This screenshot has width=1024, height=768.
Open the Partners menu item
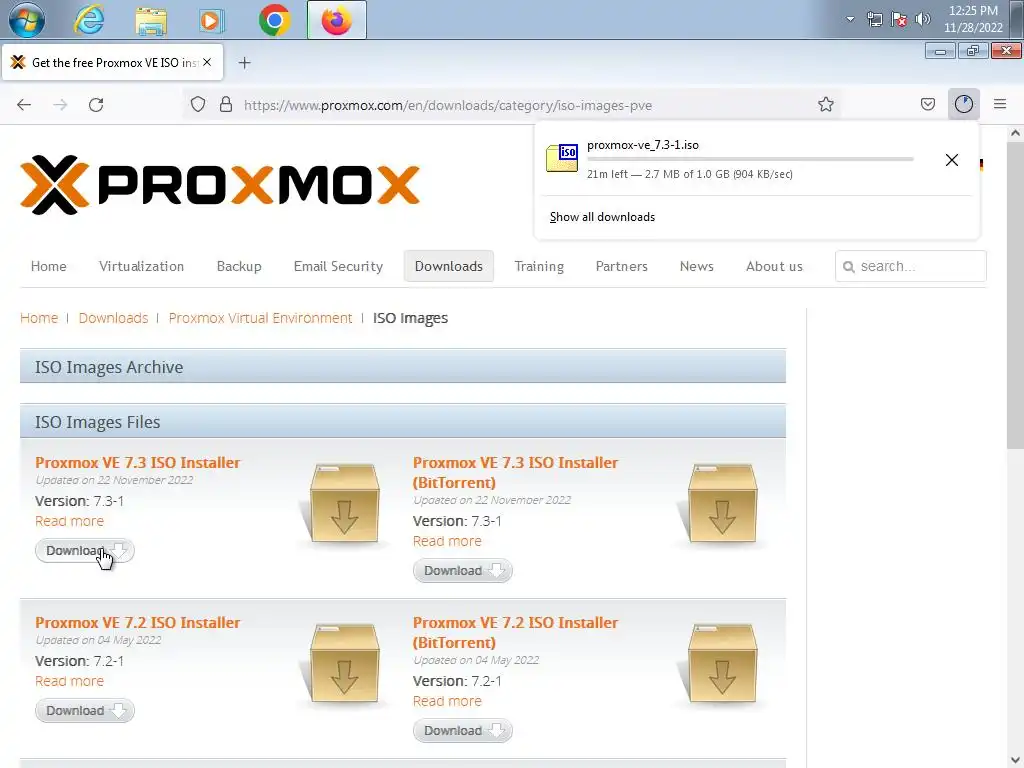622,266
